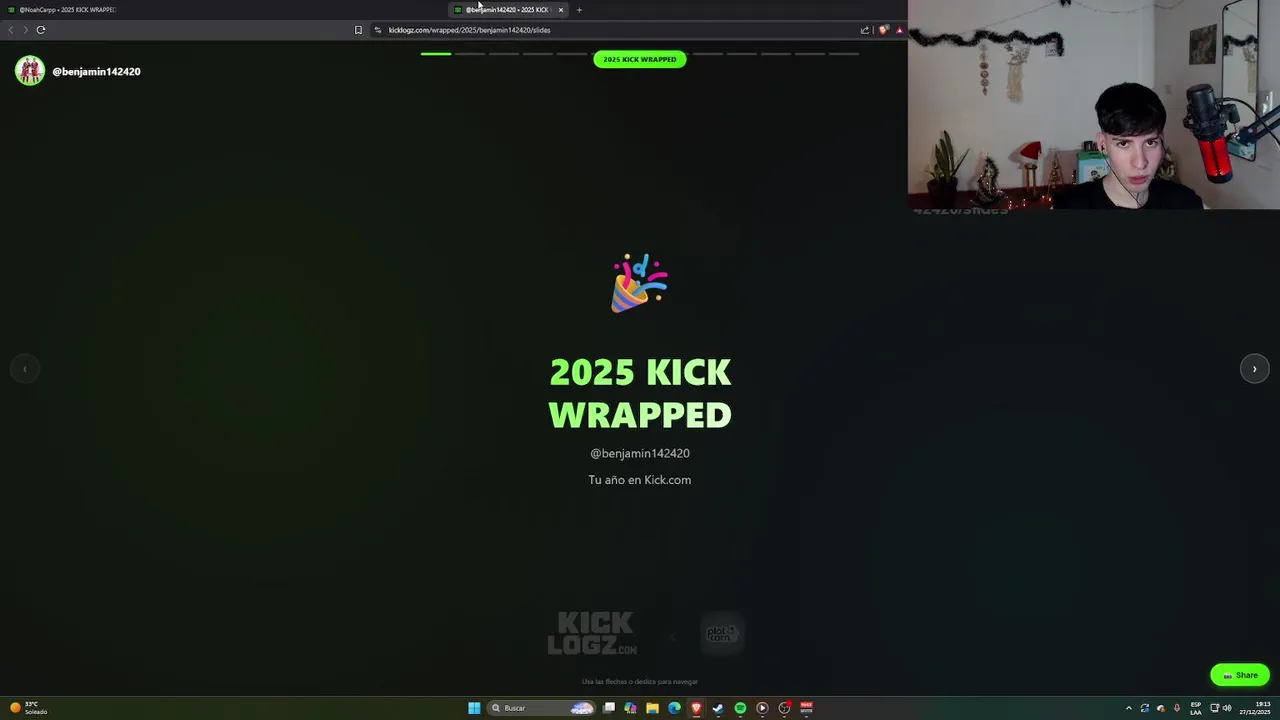The height and width of the screenshot is (720, 1280).
Task: Open the media player taskbar icon
Action: 762,708
